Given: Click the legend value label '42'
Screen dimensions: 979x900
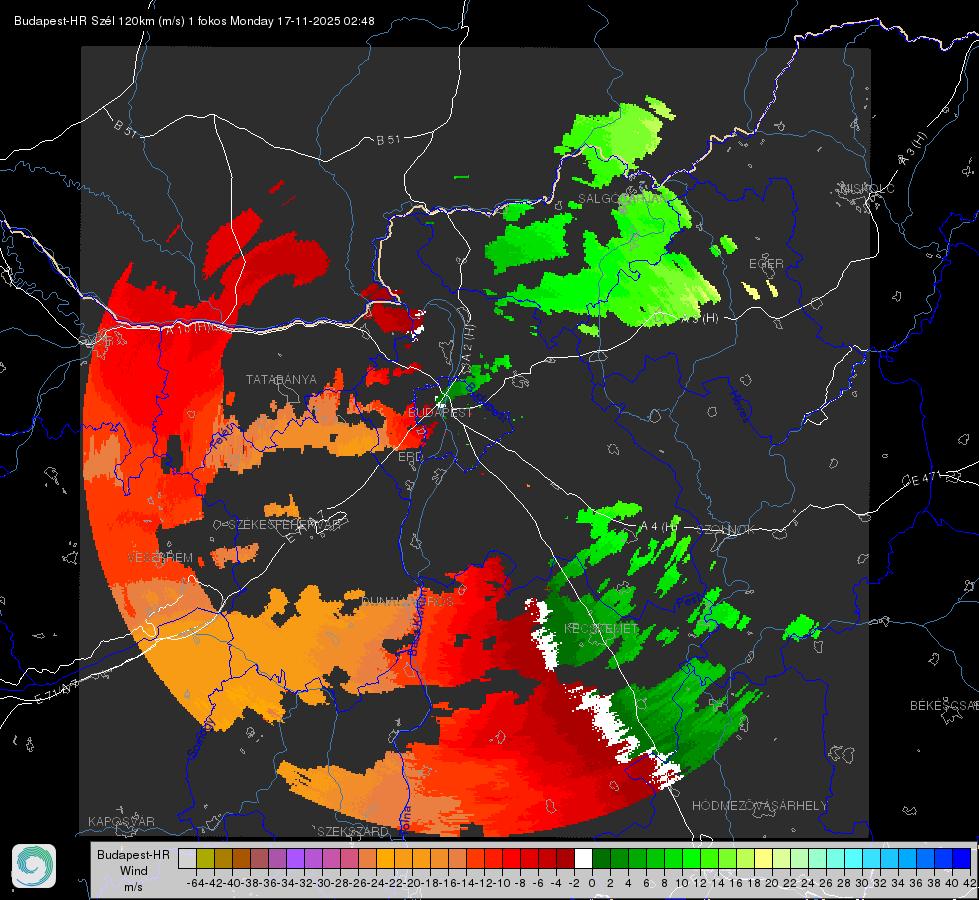Looking at the screenshot, I should tap(970, 883).
